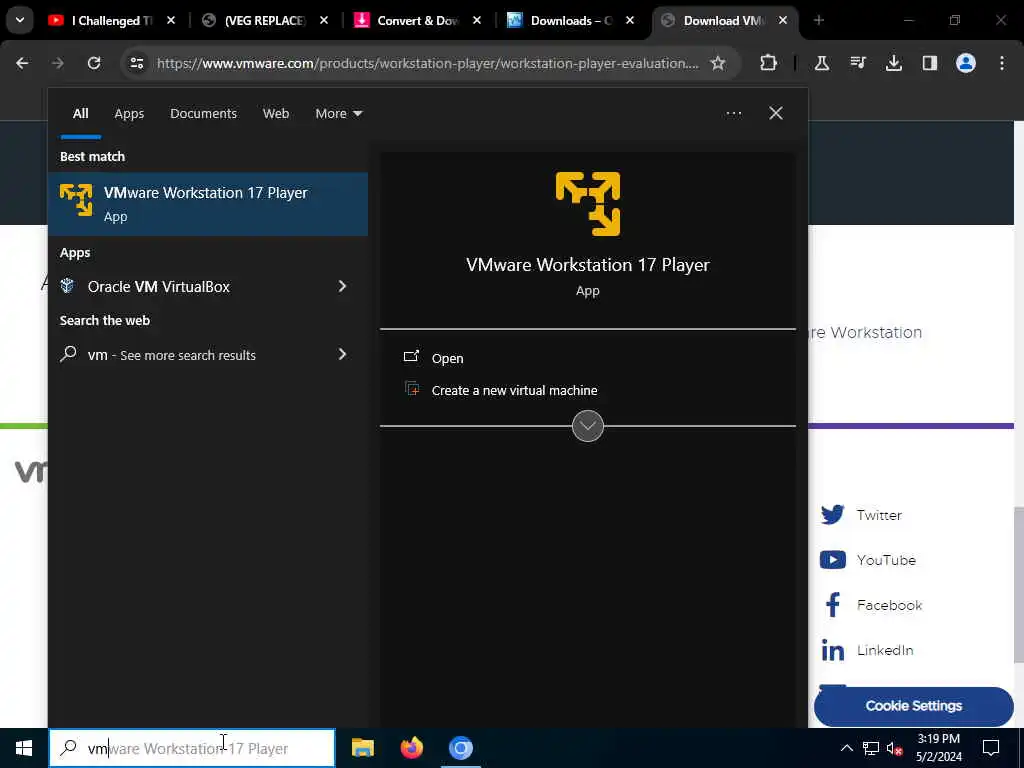Image resolution: width=1024 pixels, height=768 pixels.
Task: Reload the VMware page in Chrome
Action: (94, 63)
